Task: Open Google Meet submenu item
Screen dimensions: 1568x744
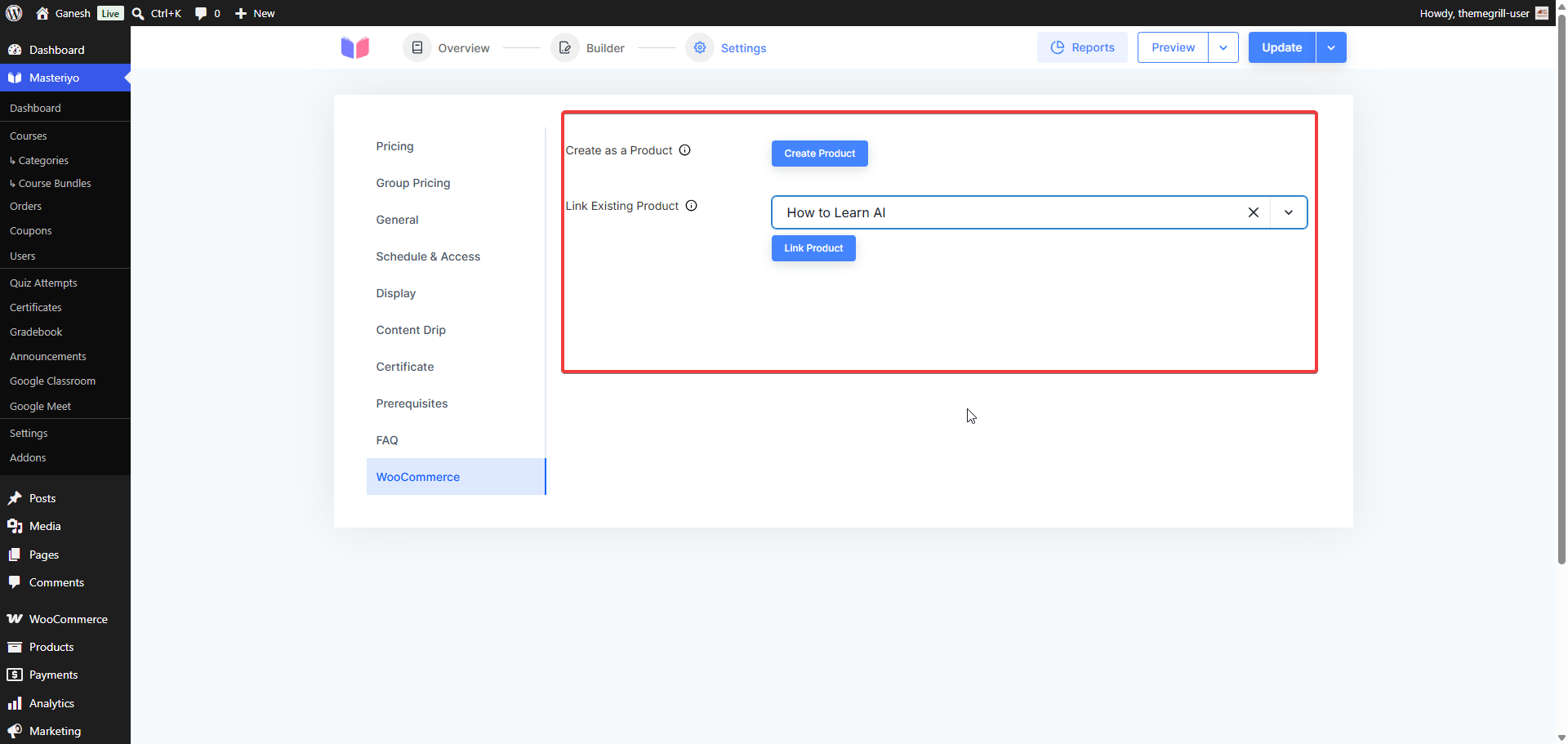Action: [41, 407]
